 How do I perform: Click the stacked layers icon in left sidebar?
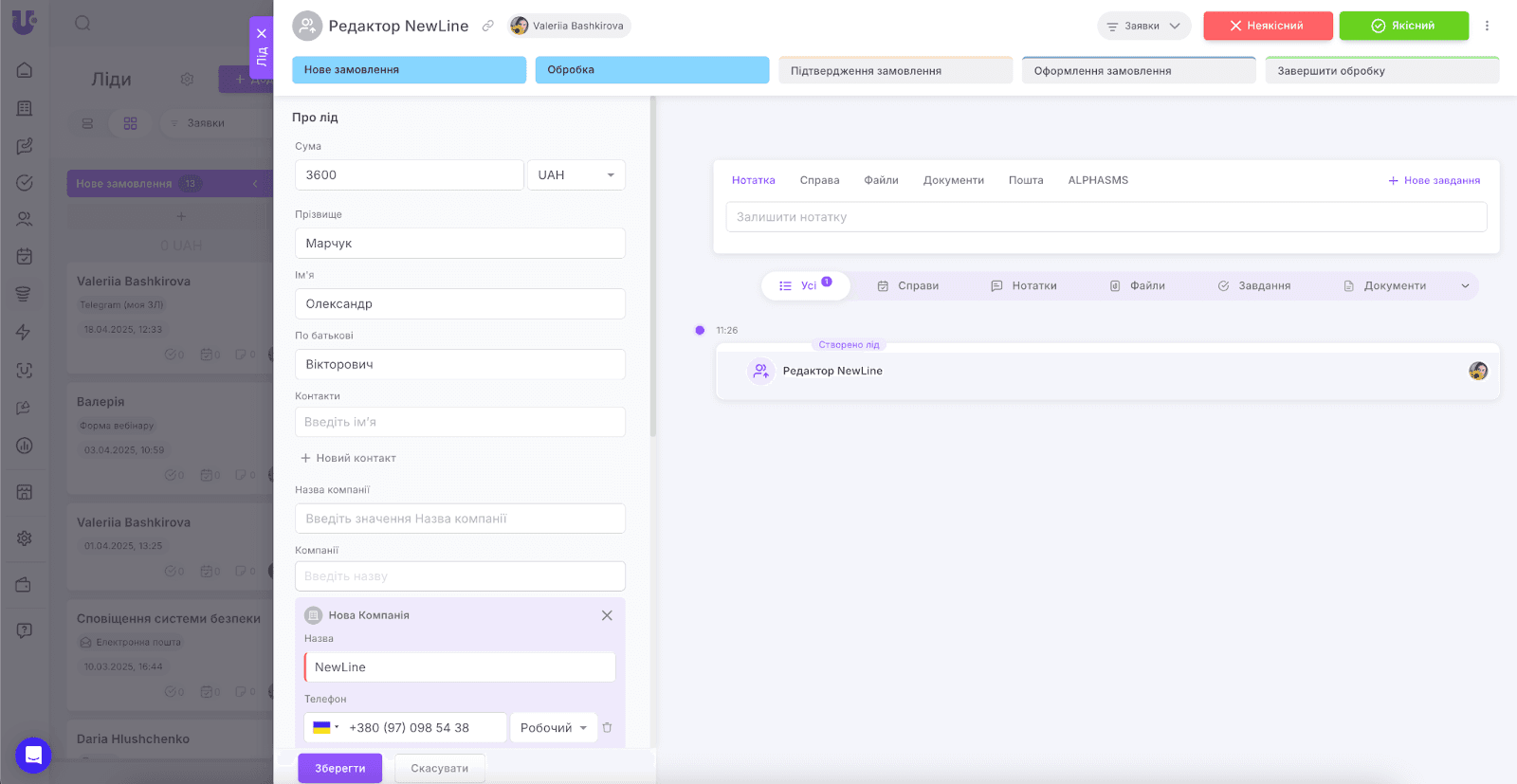click(x=25, y=294)
